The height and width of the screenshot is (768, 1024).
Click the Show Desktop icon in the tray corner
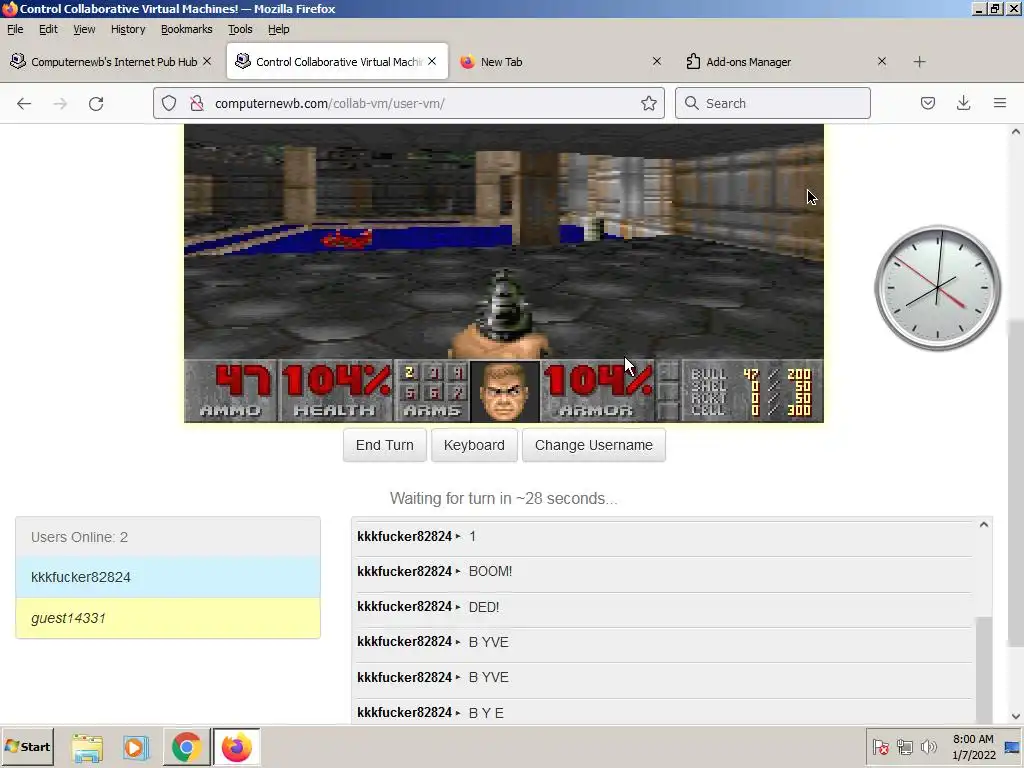pyautogui.click(x=1012, y=747)
